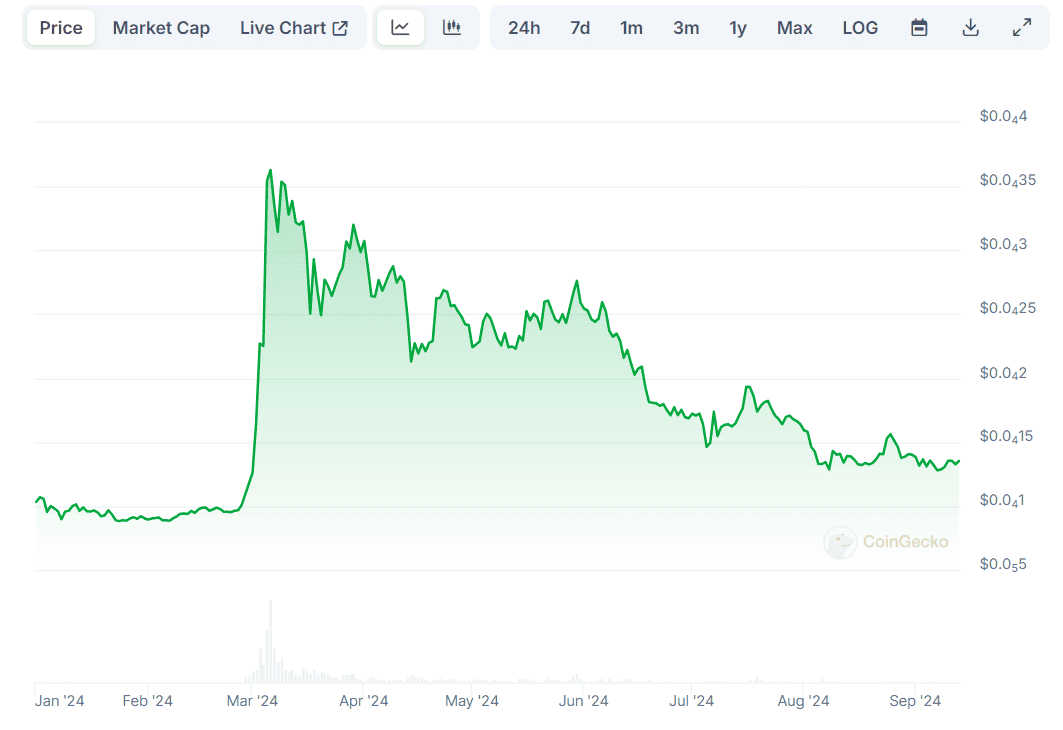This screenshot has width=1063, height=730.
Task: Click the $0.0₄15 y-axis label
Action: (x=1007, y=437)
